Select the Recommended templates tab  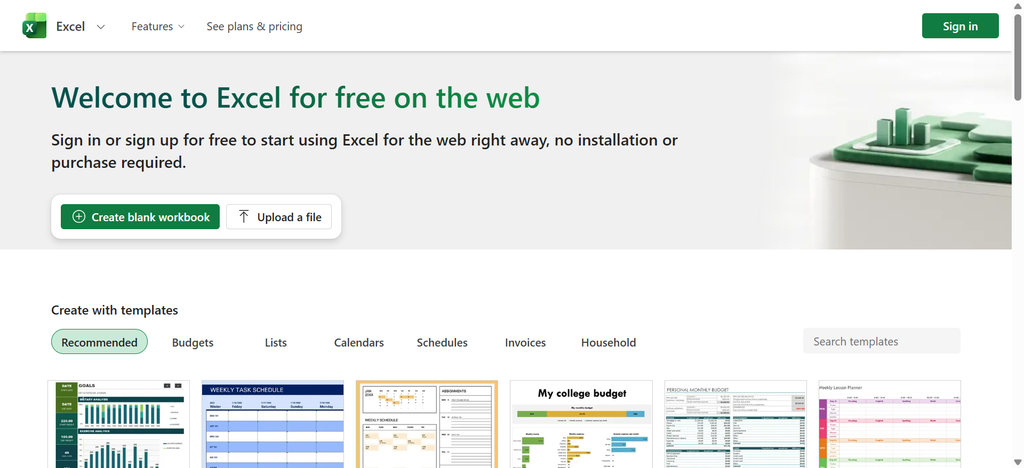tap(99, 341)
